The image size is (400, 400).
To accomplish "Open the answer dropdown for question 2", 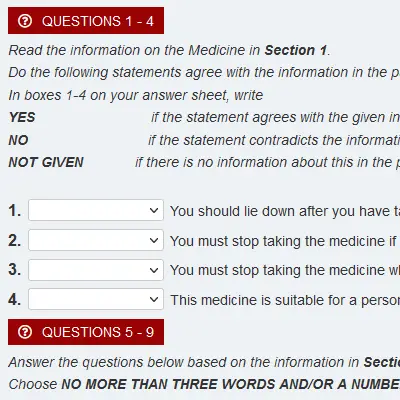I will pos(96,240).
